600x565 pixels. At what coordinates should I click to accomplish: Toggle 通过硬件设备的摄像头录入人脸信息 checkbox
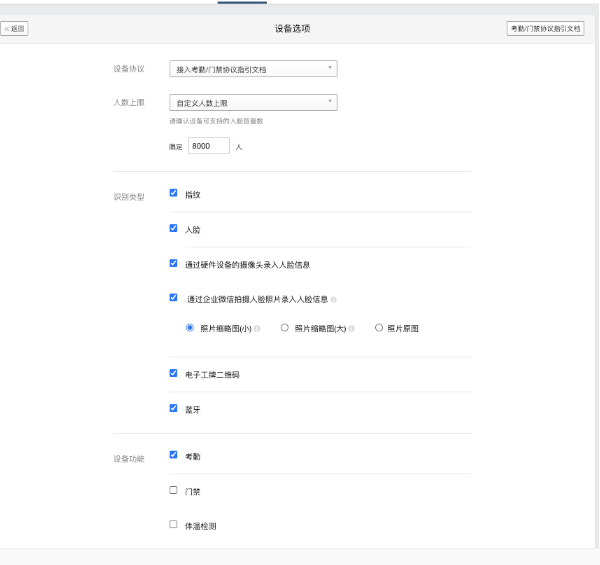coord(174,264)
